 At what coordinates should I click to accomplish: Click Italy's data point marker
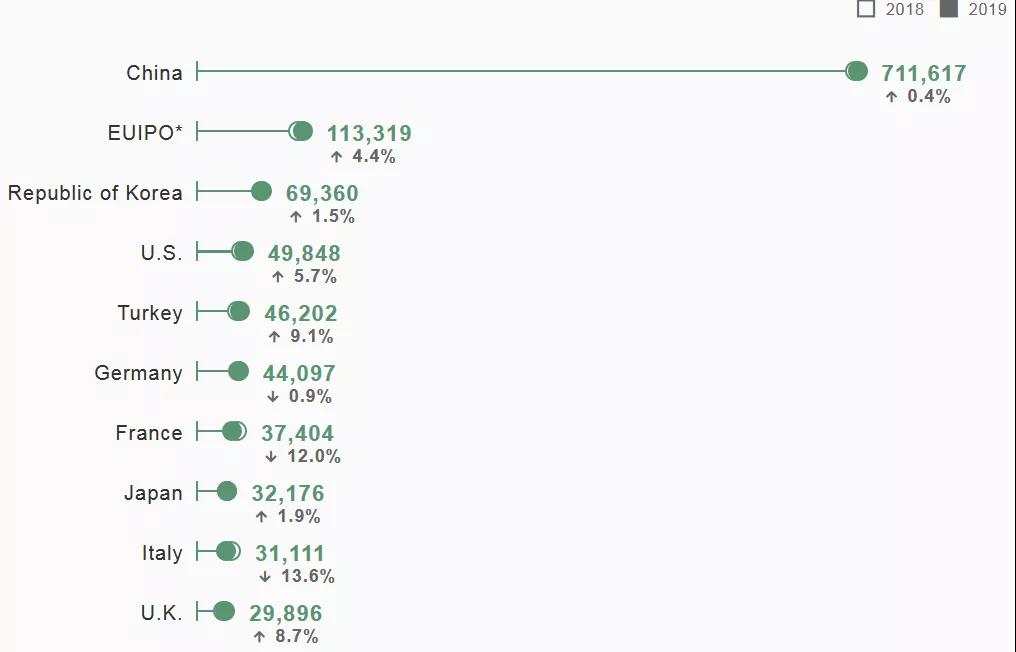point(227,551)
